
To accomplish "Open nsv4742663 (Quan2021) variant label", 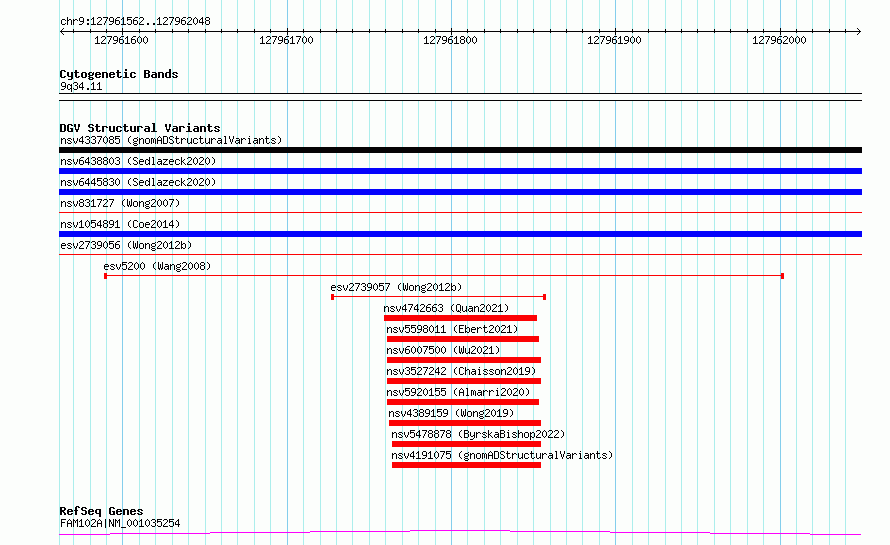I will [446, 308].
